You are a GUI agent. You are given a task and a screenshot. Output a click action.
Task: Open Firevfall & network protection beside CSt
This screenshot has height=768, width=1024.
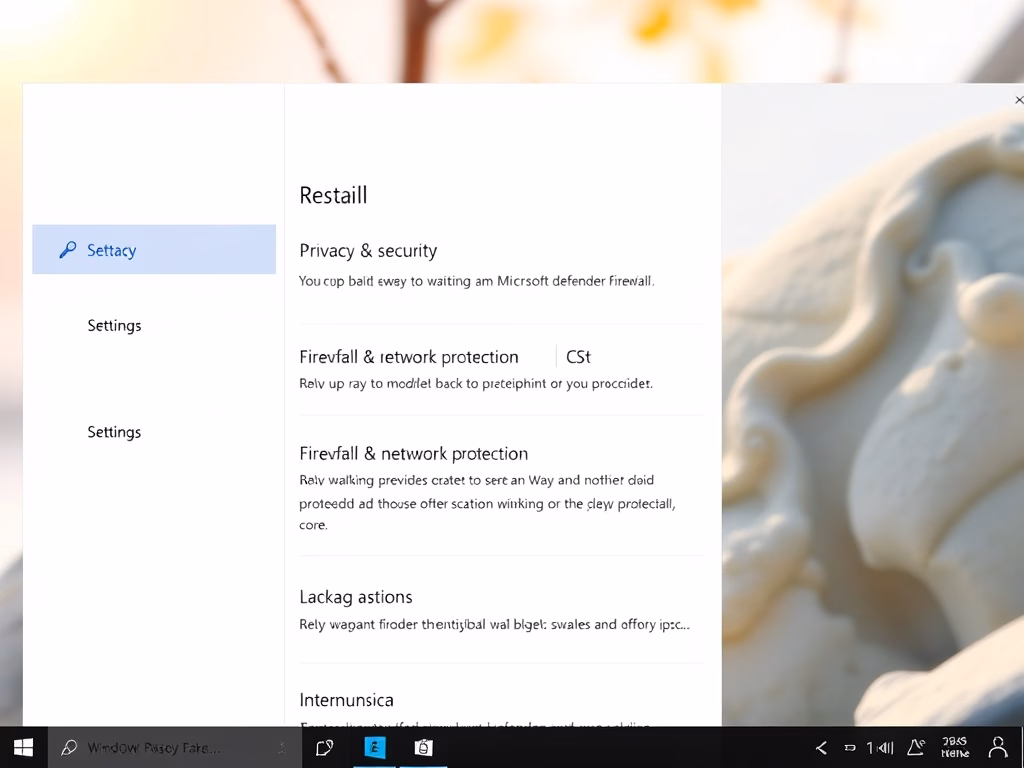coord(409,357)
